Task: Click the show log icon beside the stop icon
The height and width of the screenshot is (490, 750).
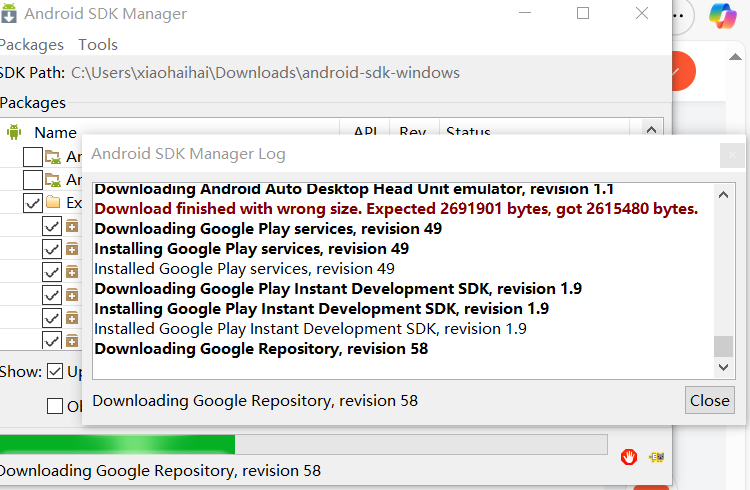Action: point(657,457)
